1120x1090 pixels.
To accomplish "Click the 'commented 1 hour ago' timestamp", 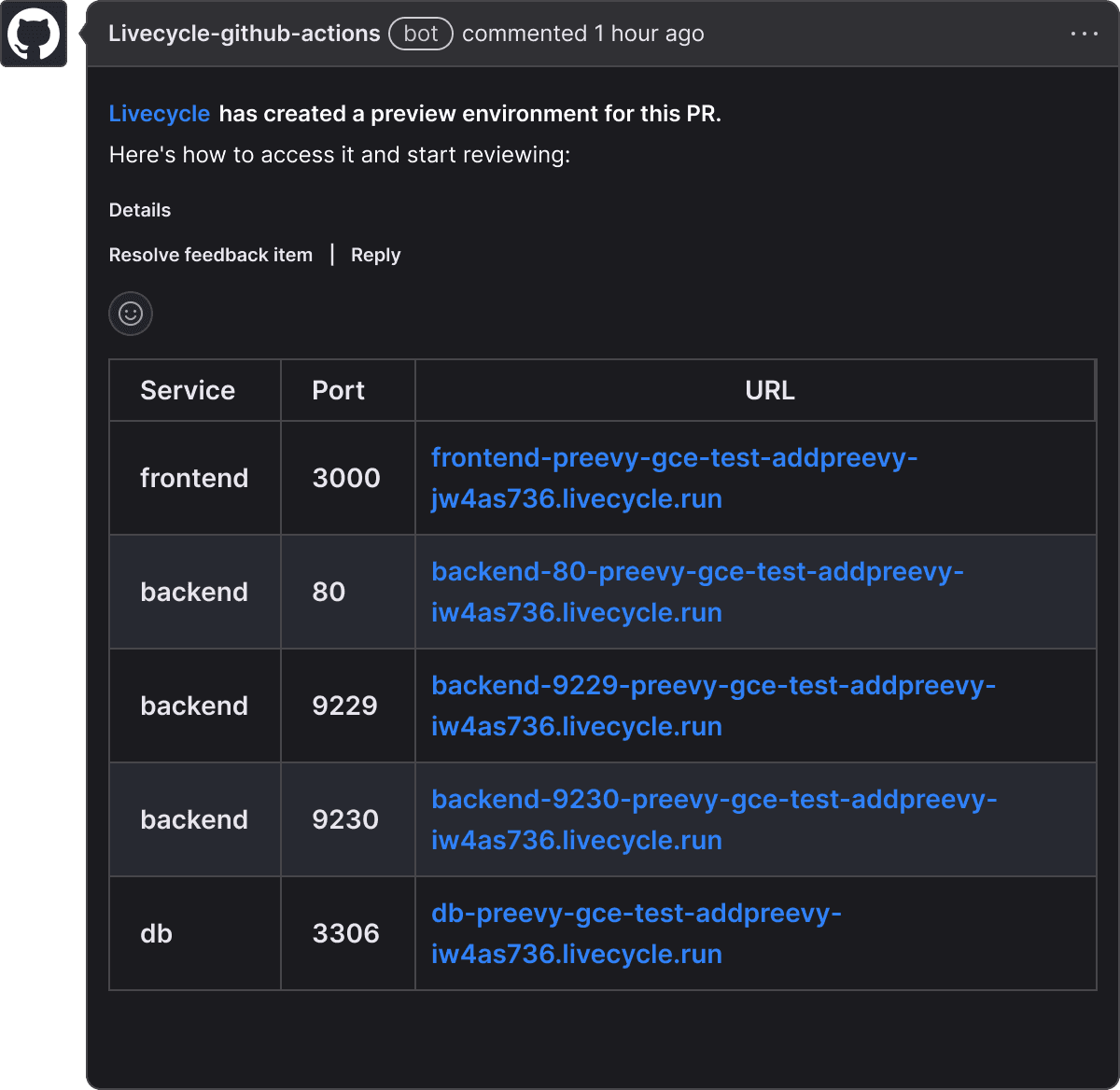I will pos(583,34).
